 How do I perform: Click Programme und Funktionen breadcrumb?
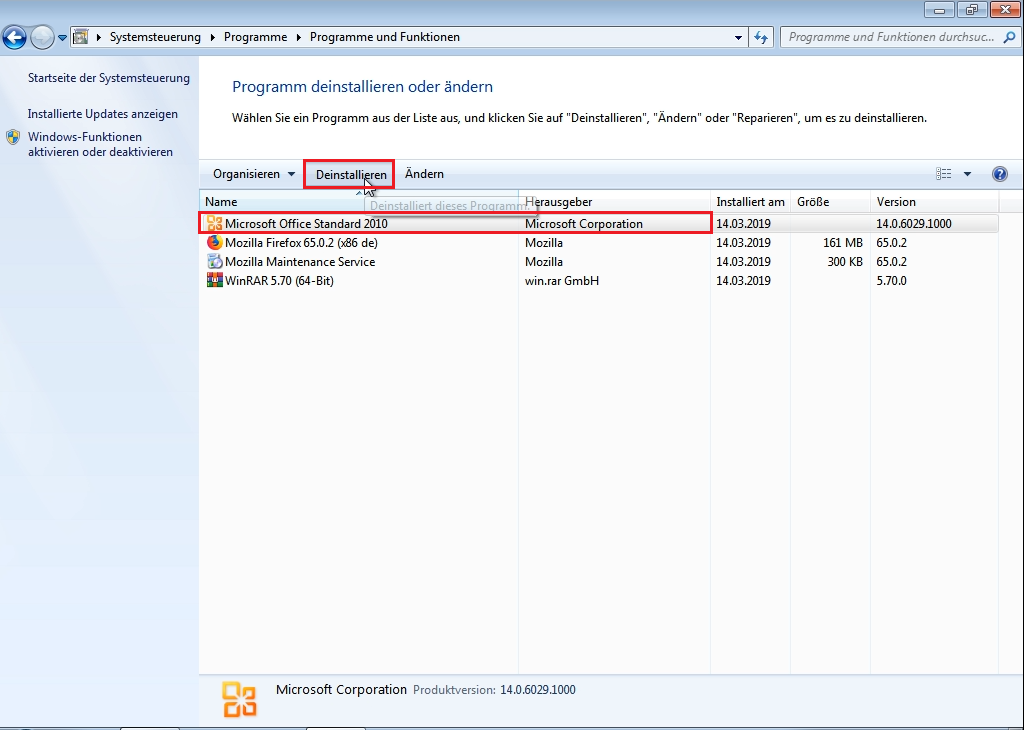(385, 37)
